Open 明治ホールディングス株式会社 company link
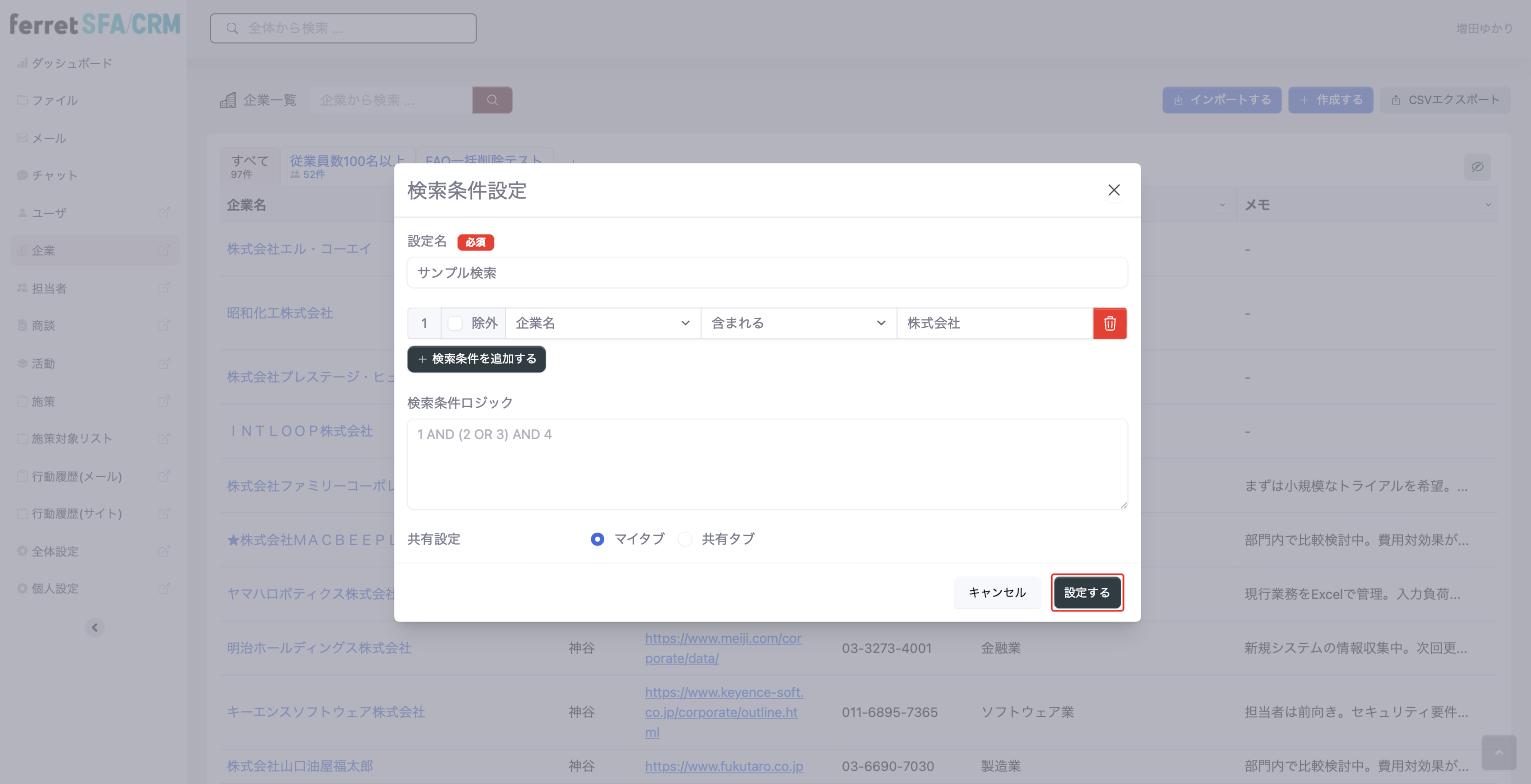The width and height of the screenshot is (1531, 784). tap(319, 648)
